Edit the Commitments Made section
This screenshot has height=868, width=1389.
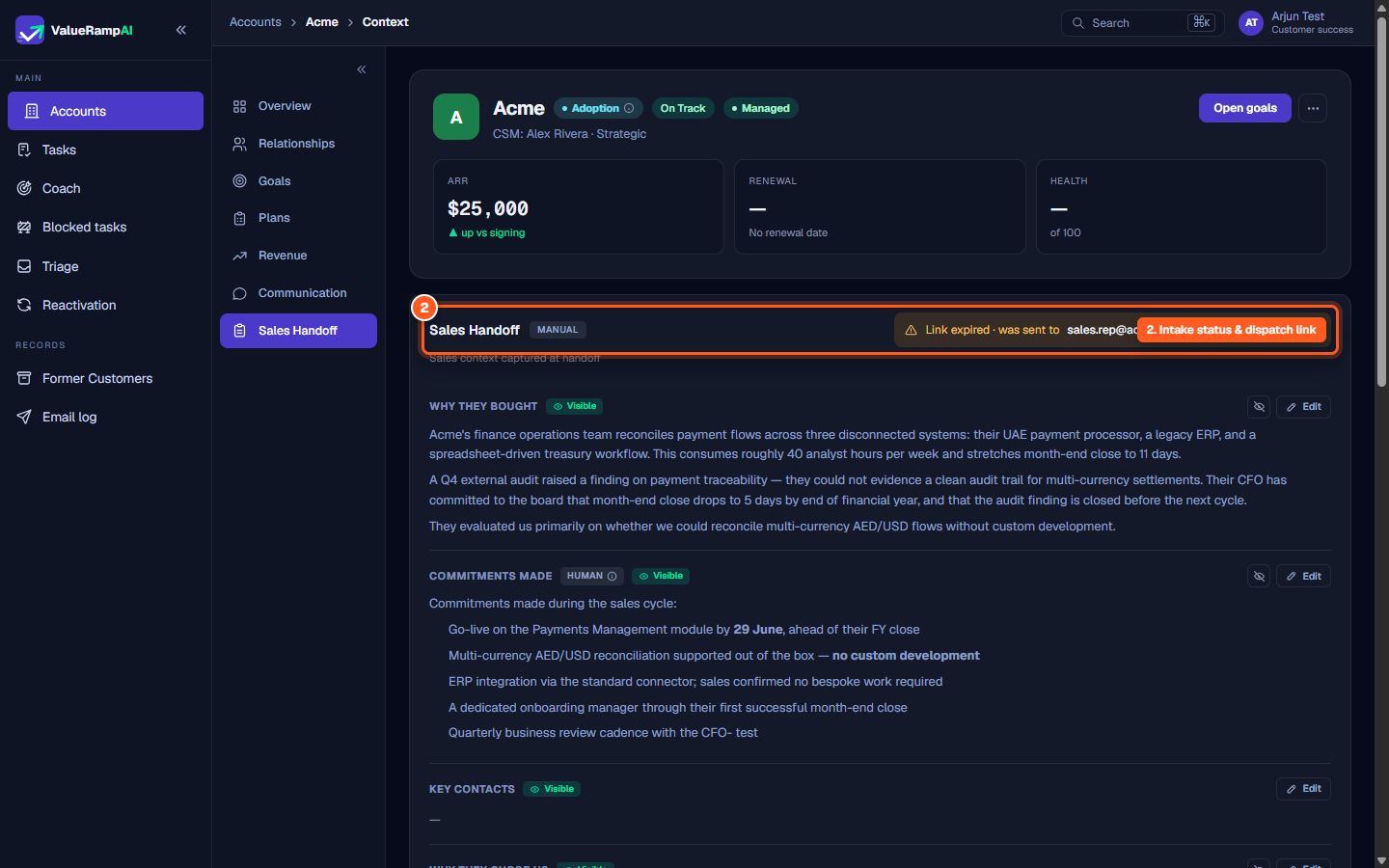[x=1303, y=576]
